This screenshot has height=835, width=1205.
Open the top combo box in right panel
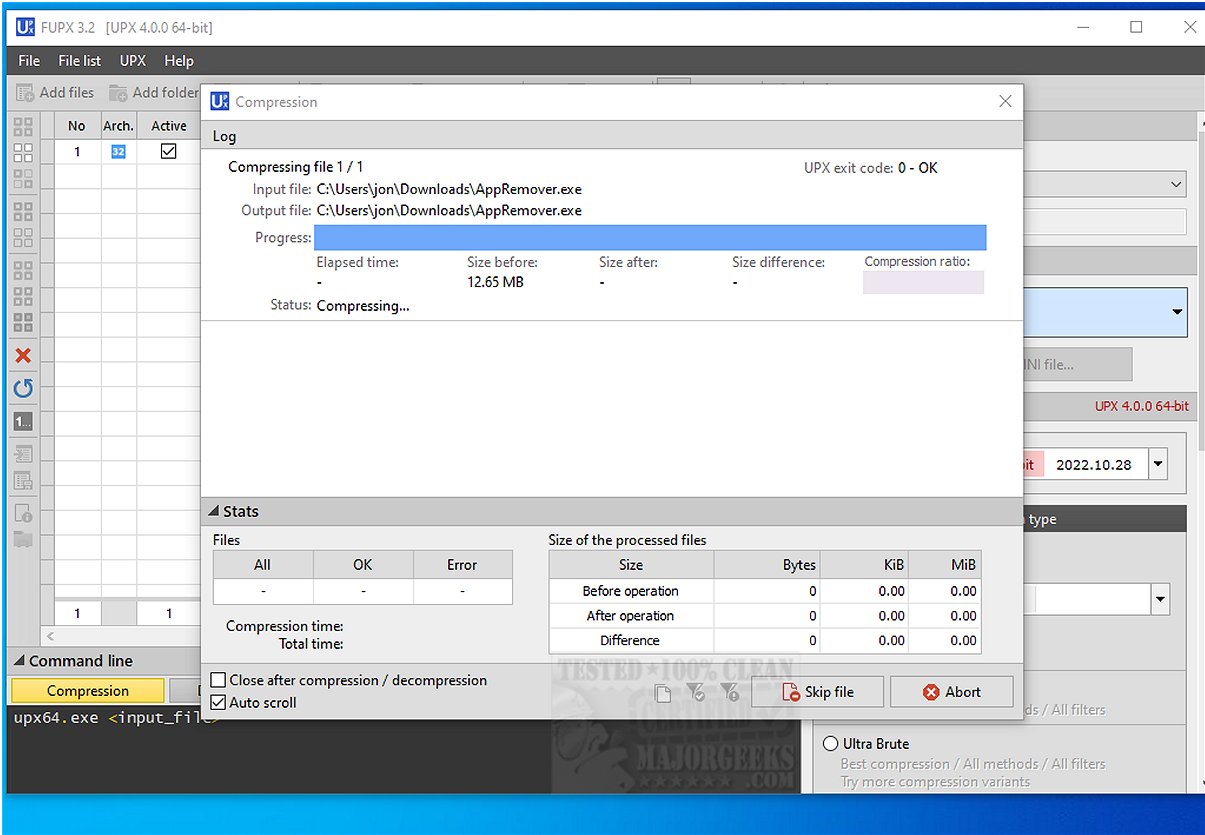1174,184
